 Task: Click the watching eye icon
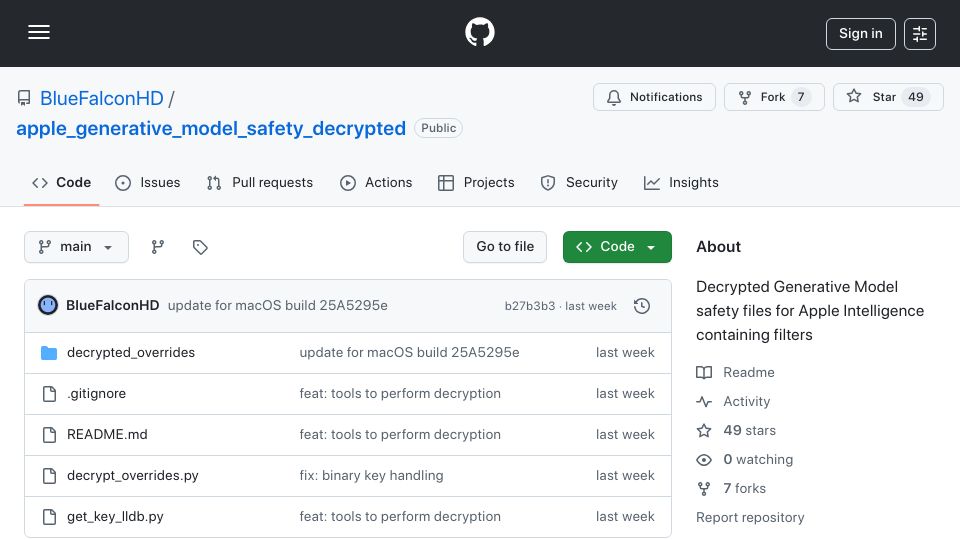(x=704, y=459)
